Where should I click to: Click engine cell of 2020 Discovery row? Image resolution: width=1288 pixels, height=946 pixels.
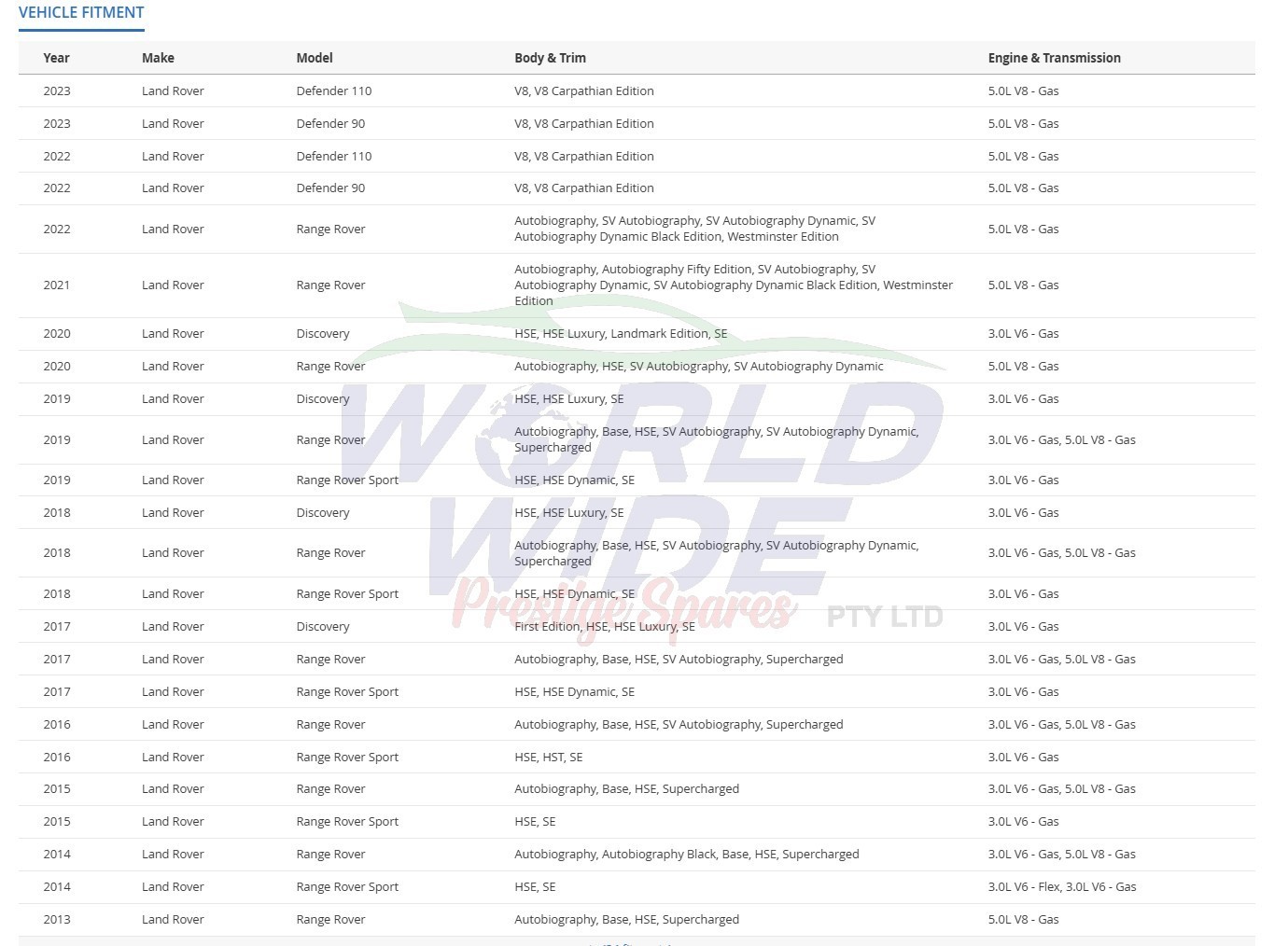[x=1024, y=334]
